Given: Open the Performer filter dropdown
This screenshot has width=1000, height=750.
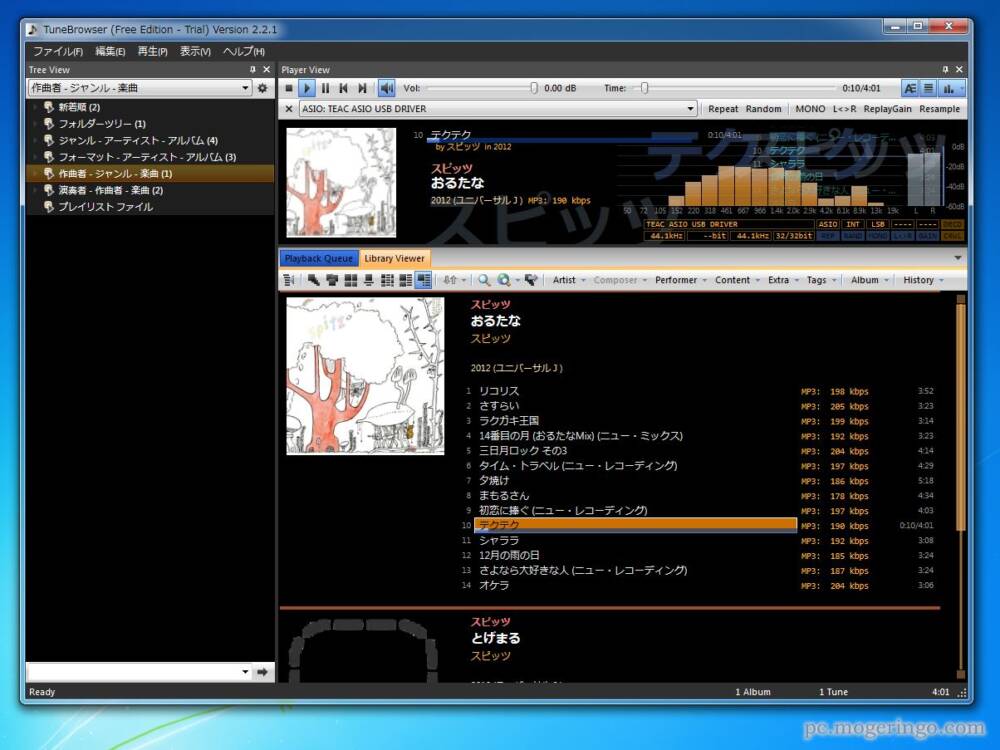Looking at the screenshot, I should 680,280.
